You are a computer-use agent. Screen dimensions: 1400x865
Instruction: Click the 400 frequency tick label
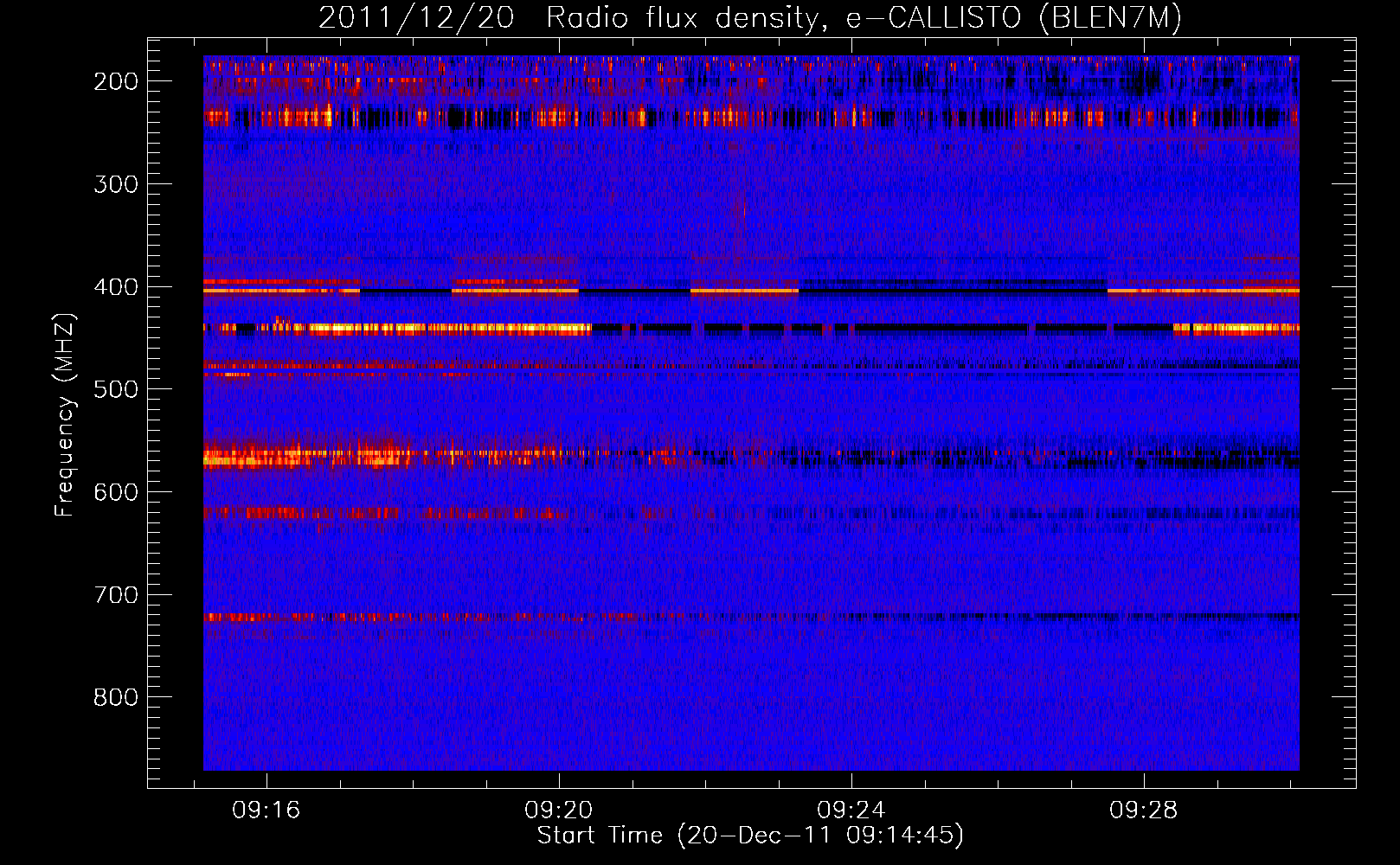pyautogui.click(x=116, y=287)
